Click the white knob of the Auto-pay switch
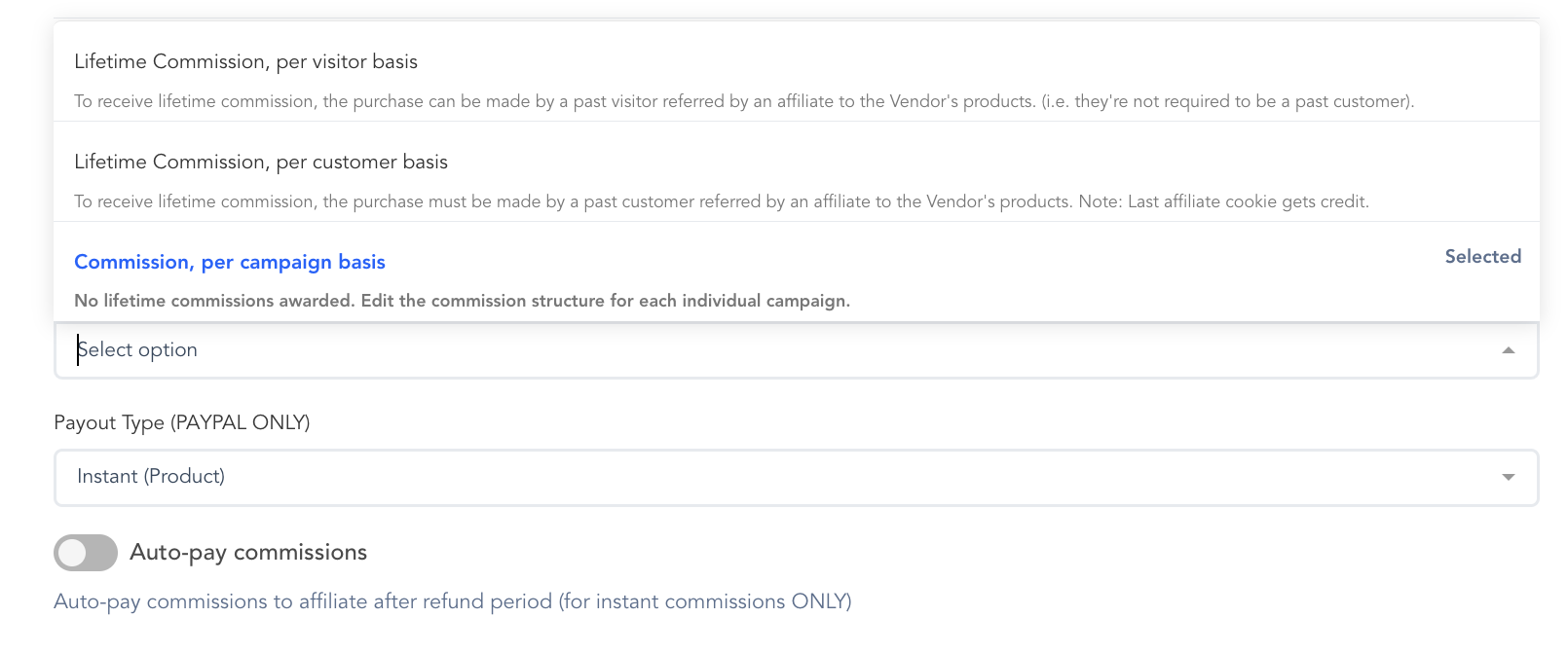1568x654 pixels. 72,553
